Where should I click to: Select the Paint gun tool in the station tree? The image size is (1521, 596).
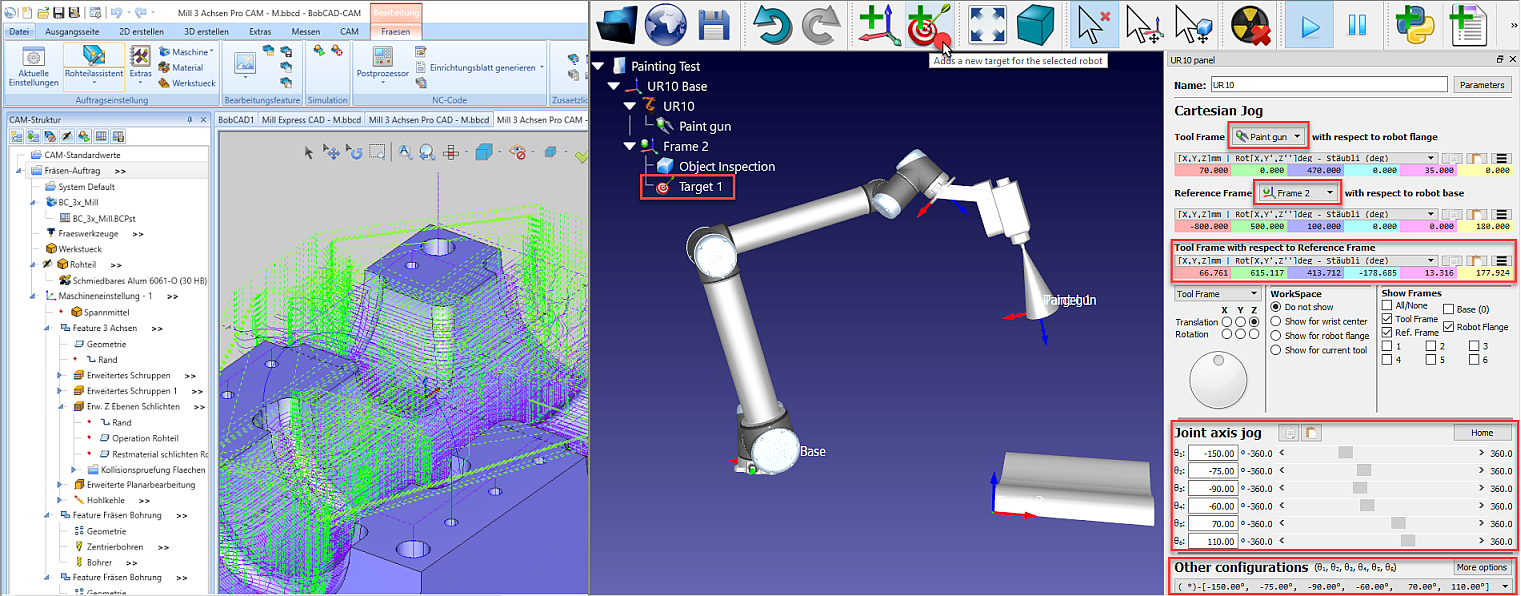coord(706,128)
